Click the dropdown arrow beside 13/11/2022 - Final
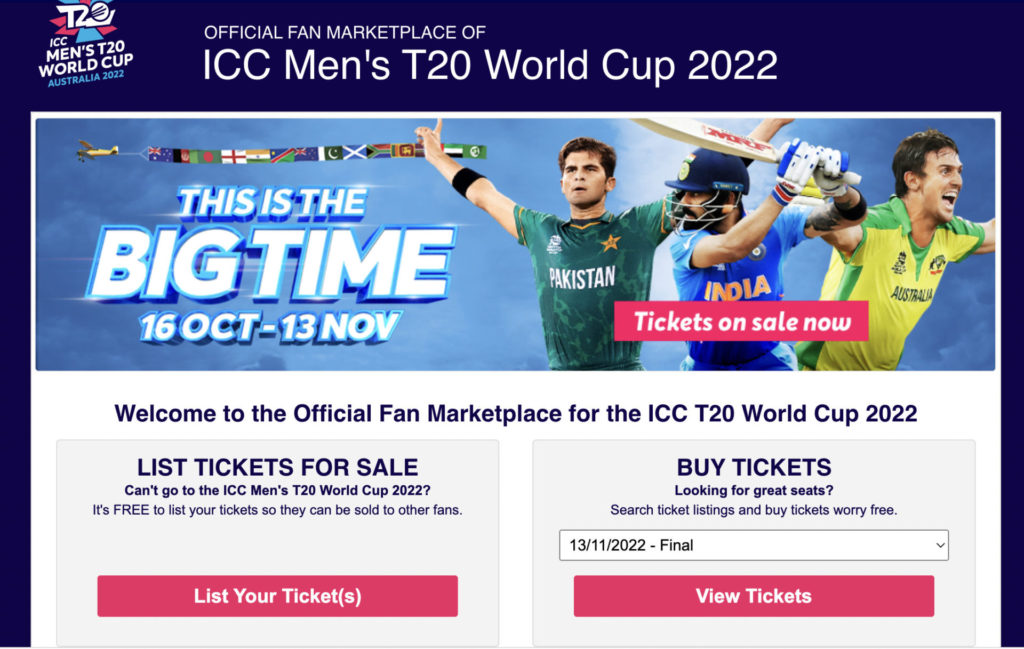This screenshot has width=1024, height=649. (938, 545)
